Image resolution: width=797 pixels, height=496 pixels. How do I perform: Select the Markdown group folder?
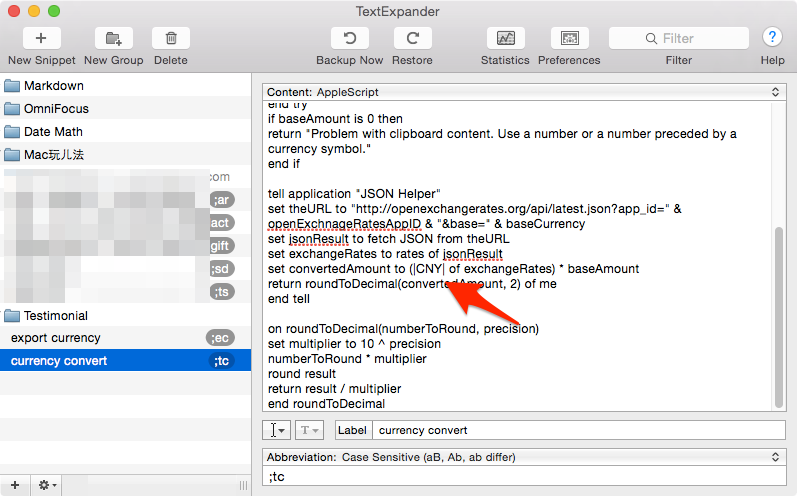click(x=125, y=85)
